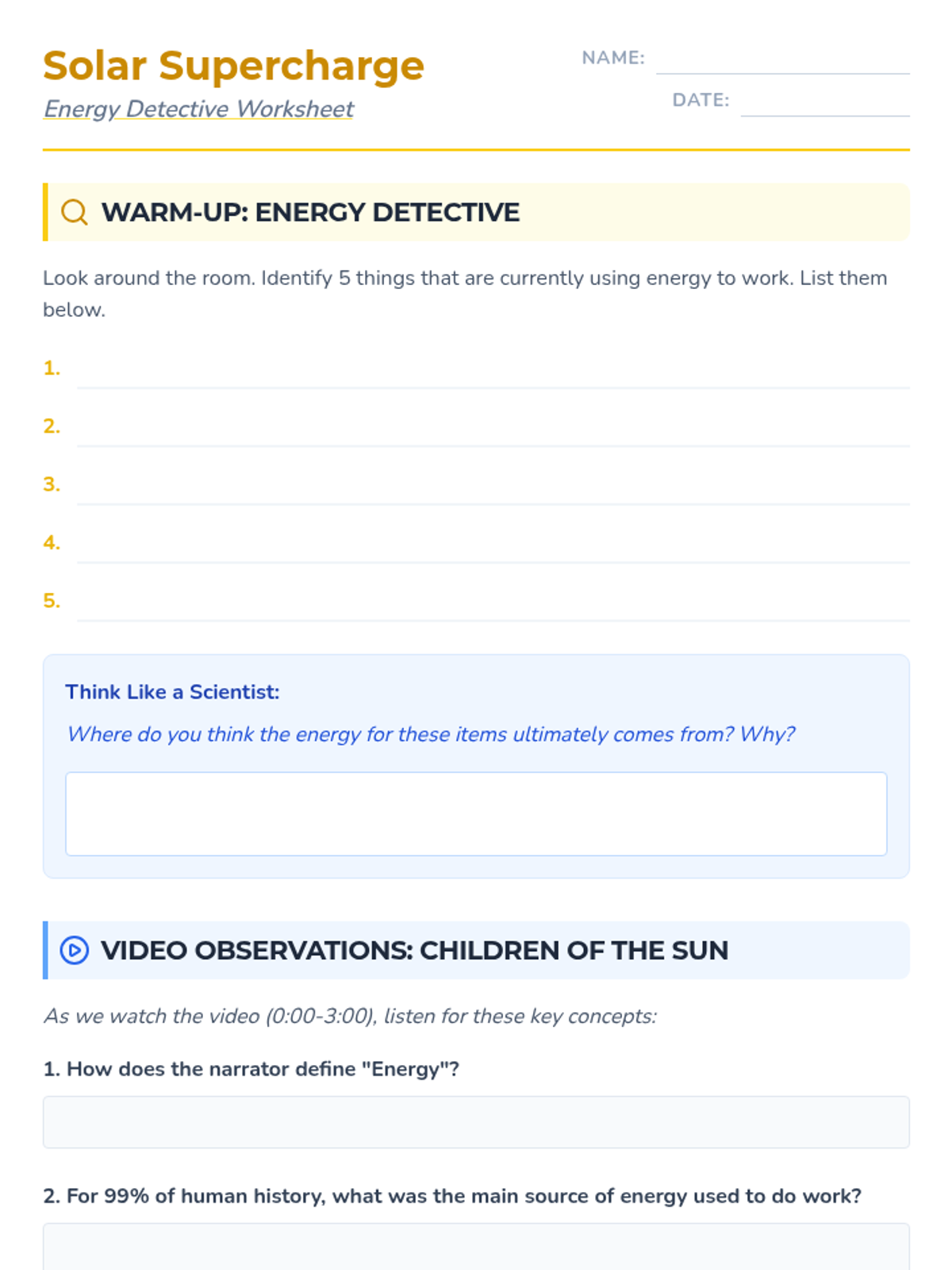Click the Solar Supercharge title
Viewport: 952px width, 1270px height.
coord(233,65)
